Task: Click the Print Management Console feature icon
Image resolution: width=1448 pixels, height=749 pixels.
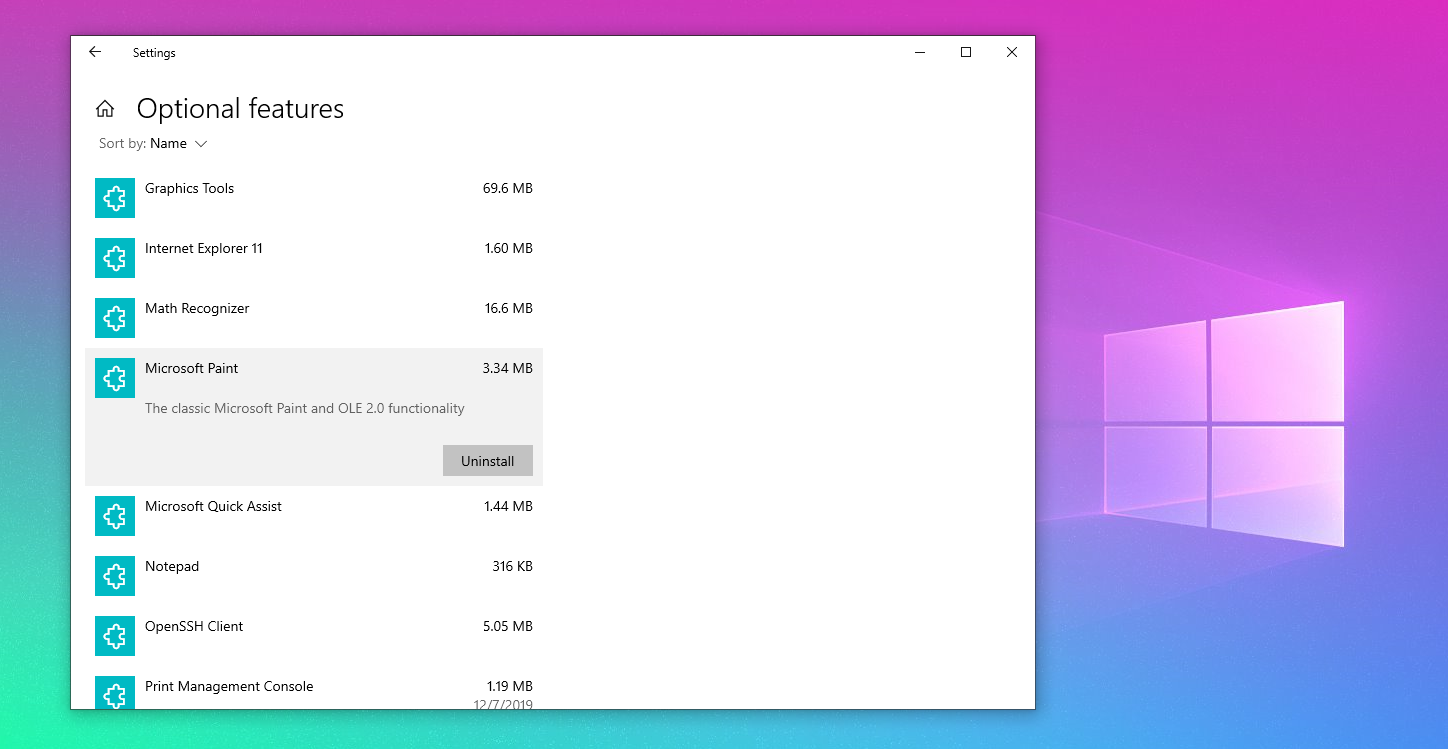Action: tap(115, 693)
